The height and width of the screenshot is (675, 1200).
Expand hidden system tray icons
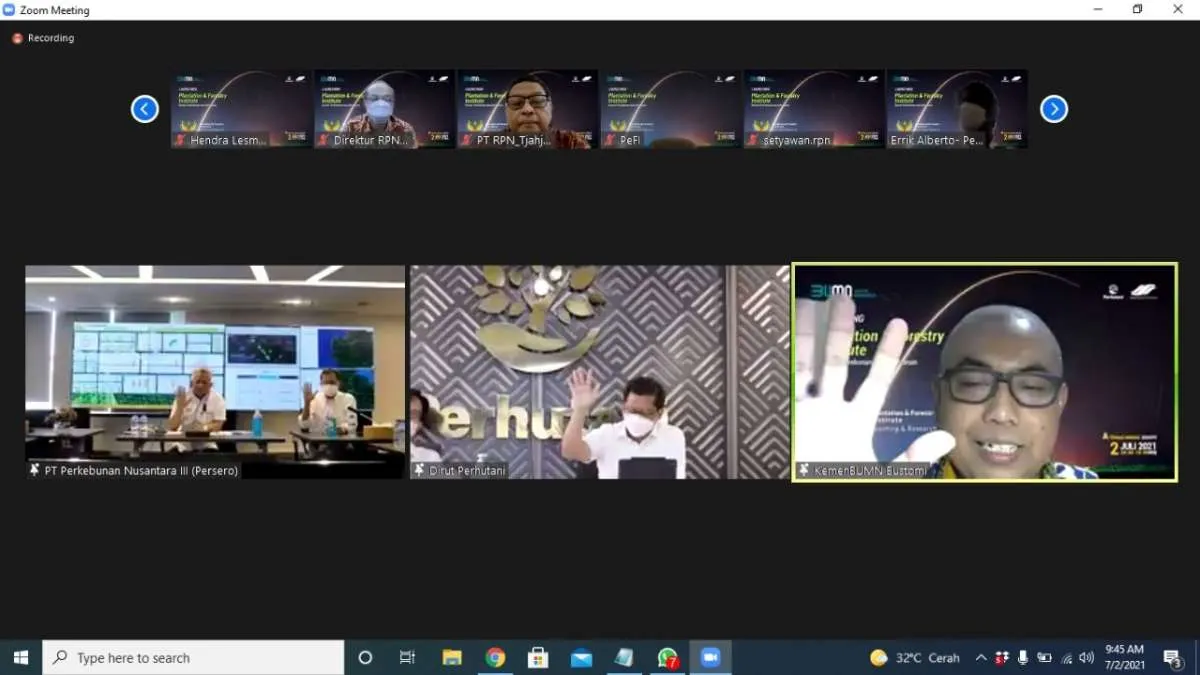pos(981,657)
